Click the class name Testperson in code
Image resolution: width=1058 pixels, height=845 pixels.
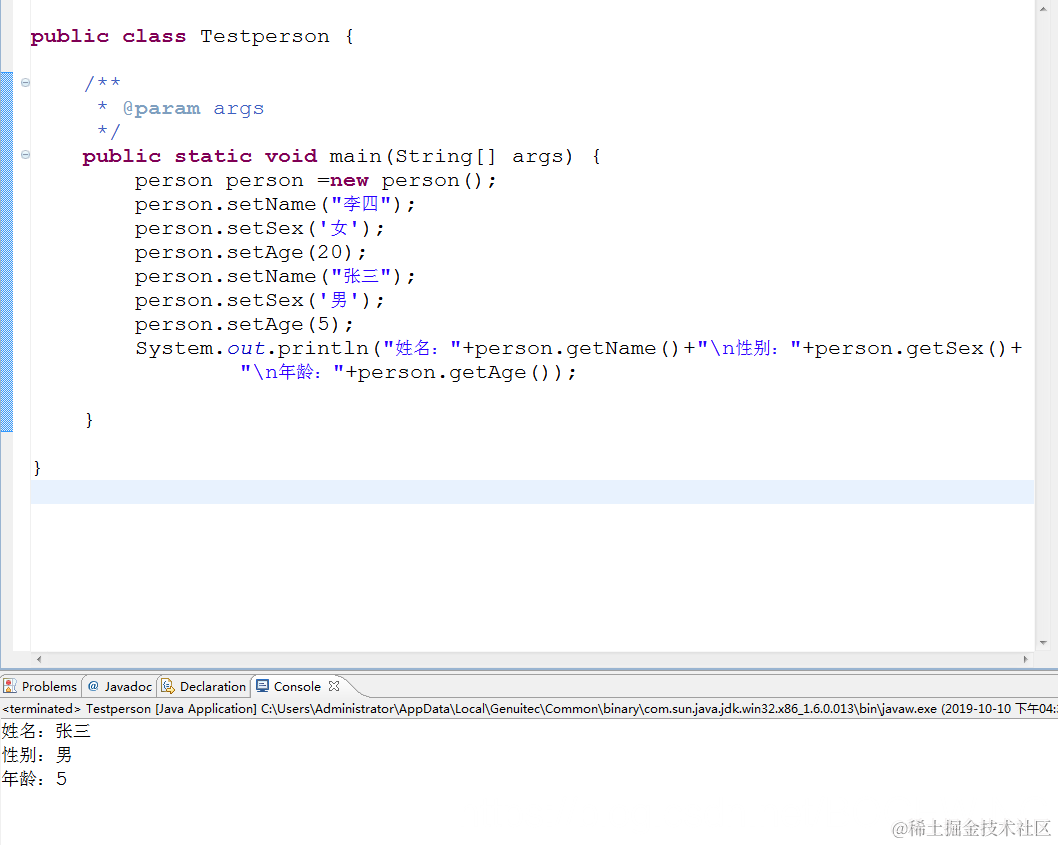click(265, 36)
